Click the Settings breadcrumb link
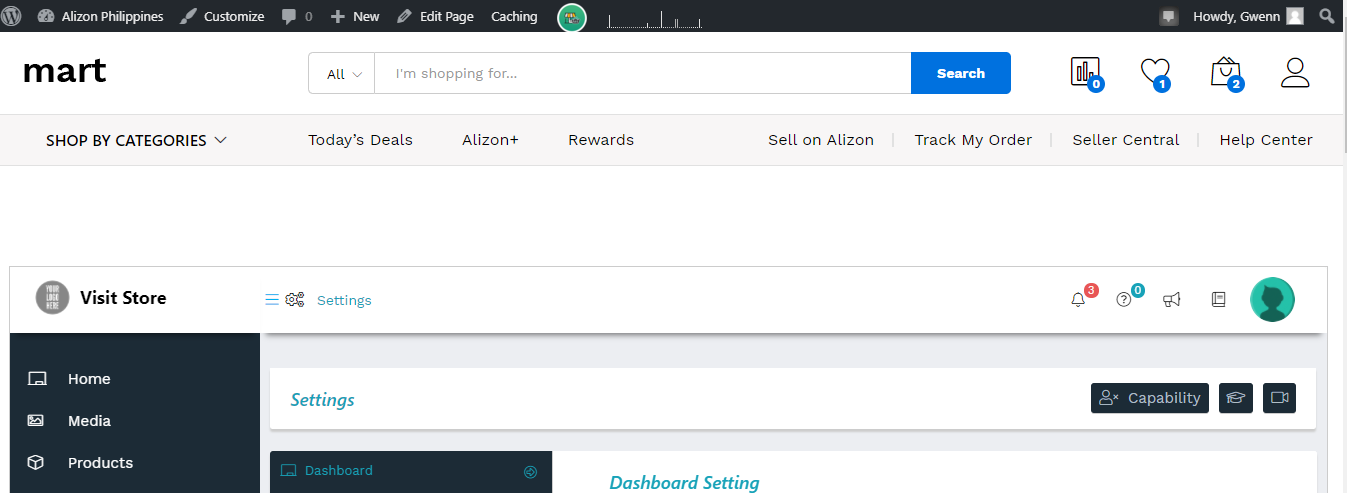The image size is (1347, 493). [x=344, y=300]
